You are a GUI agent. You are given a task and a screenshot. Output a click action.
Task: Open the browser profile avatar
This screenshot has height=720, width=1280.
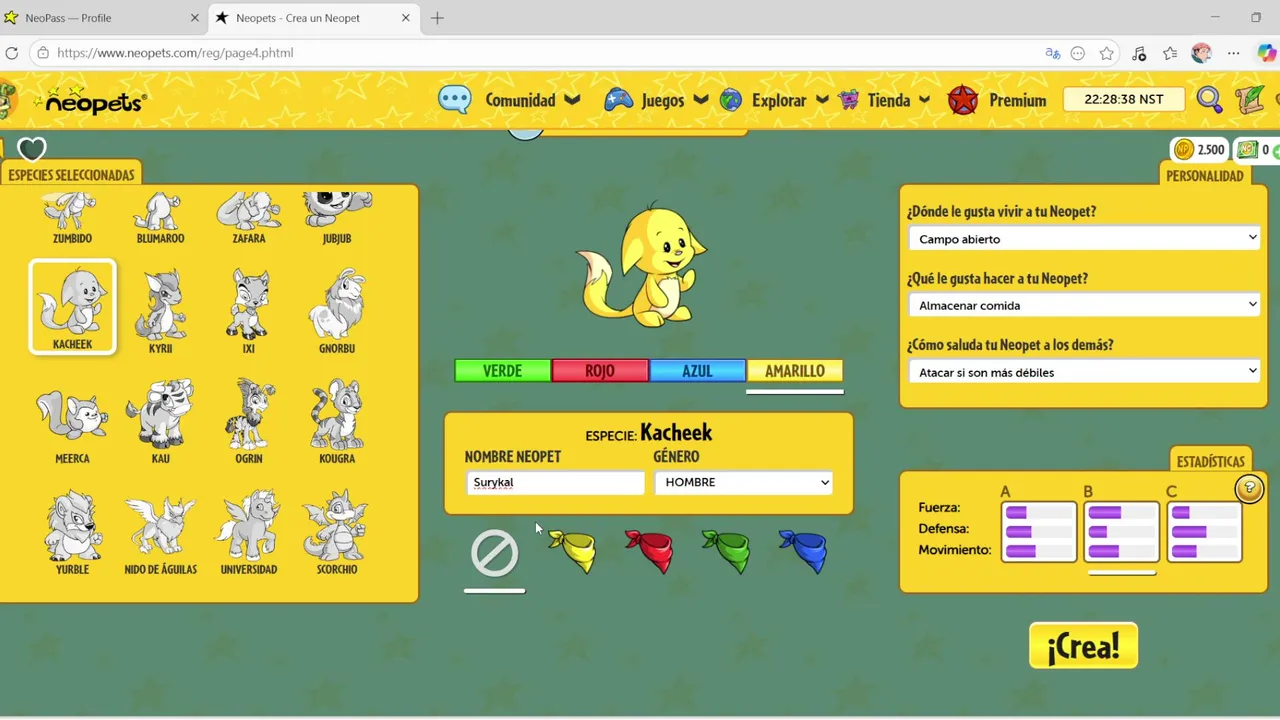coord(1202,53)
